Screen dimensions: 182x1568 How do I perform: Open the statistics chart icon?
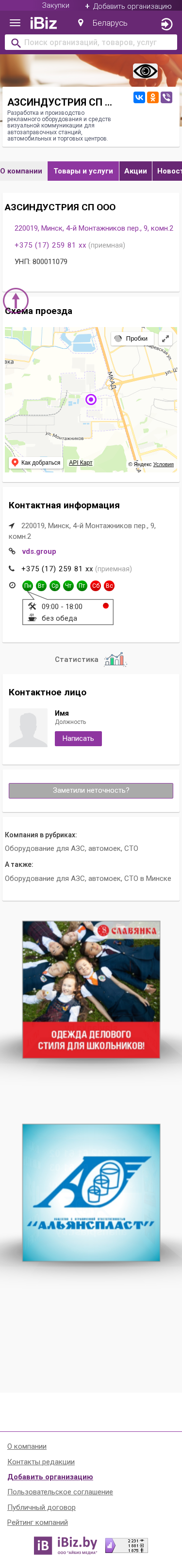pos(115,659)
